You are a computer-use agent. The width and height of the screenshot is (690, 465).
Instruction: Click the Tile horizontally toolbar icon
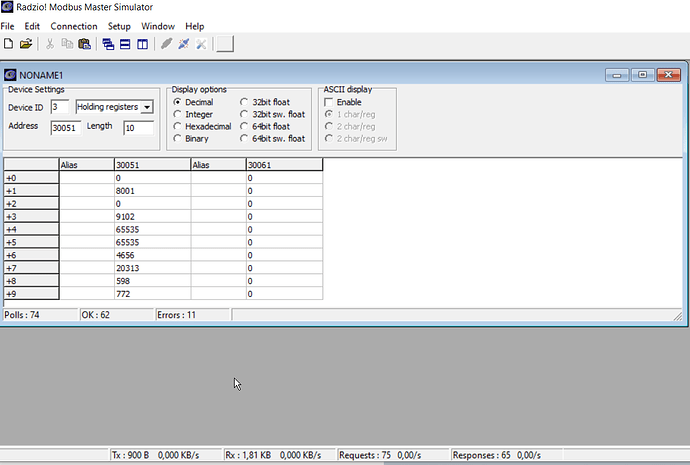tap(125, 44)
